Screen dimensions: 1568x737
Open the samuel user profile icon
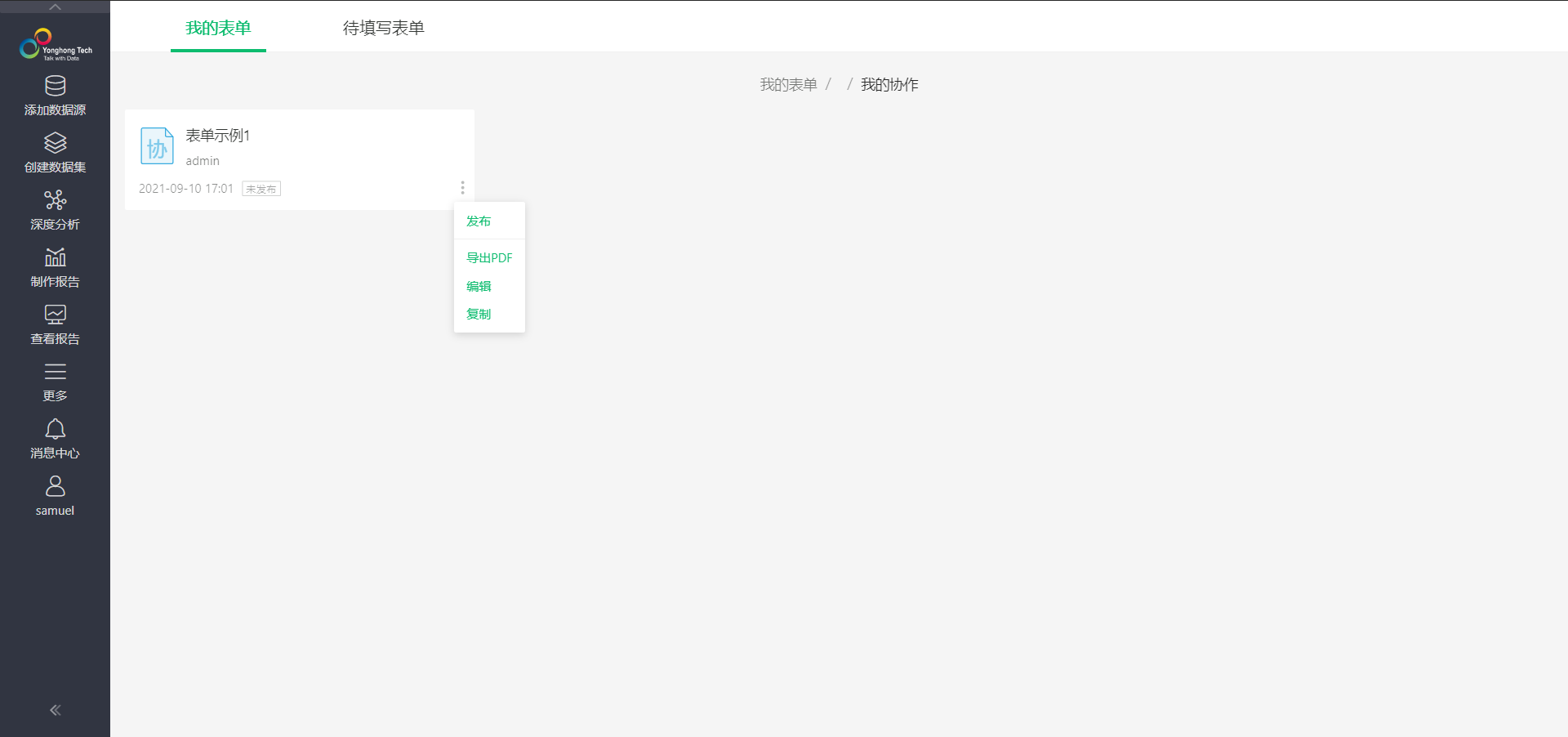55,485
